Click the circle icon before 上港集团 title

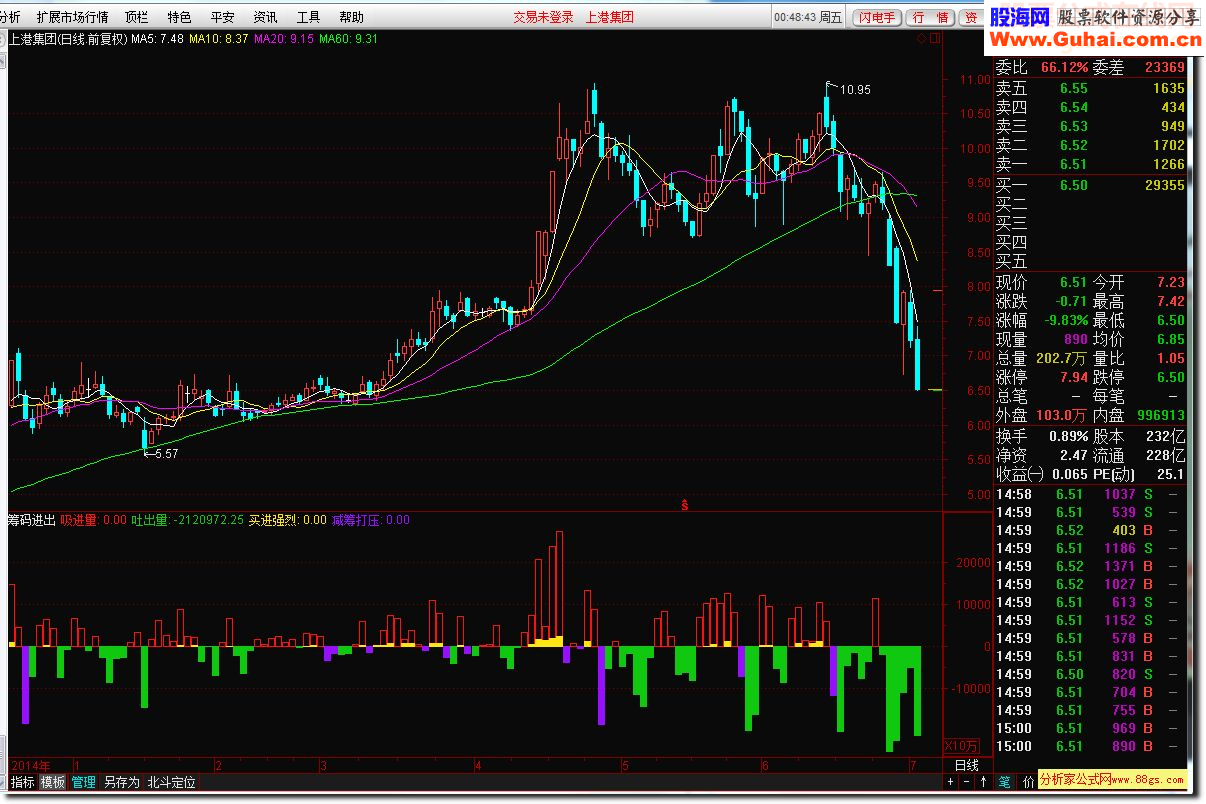pos(4,39)
